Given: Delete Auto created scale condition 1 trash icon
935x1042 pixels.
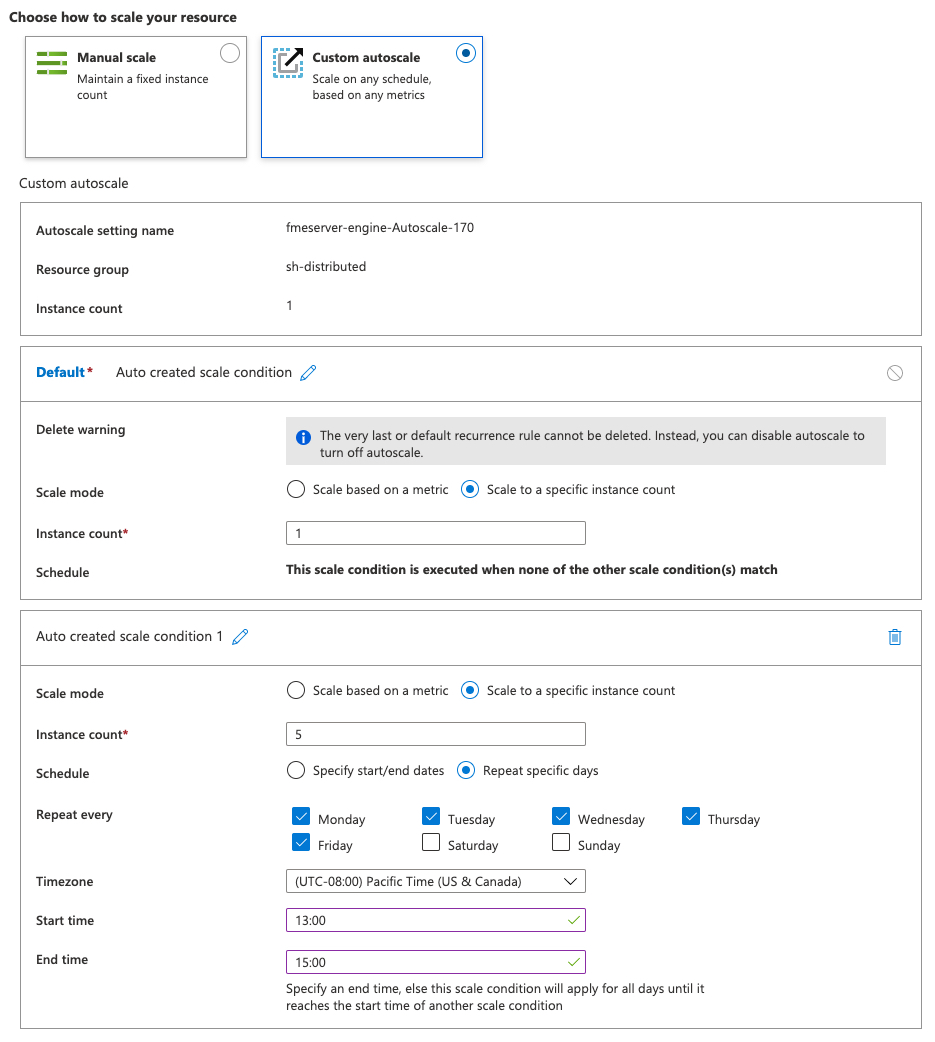Looking at the screenshot, I should [x=894, y=637].
